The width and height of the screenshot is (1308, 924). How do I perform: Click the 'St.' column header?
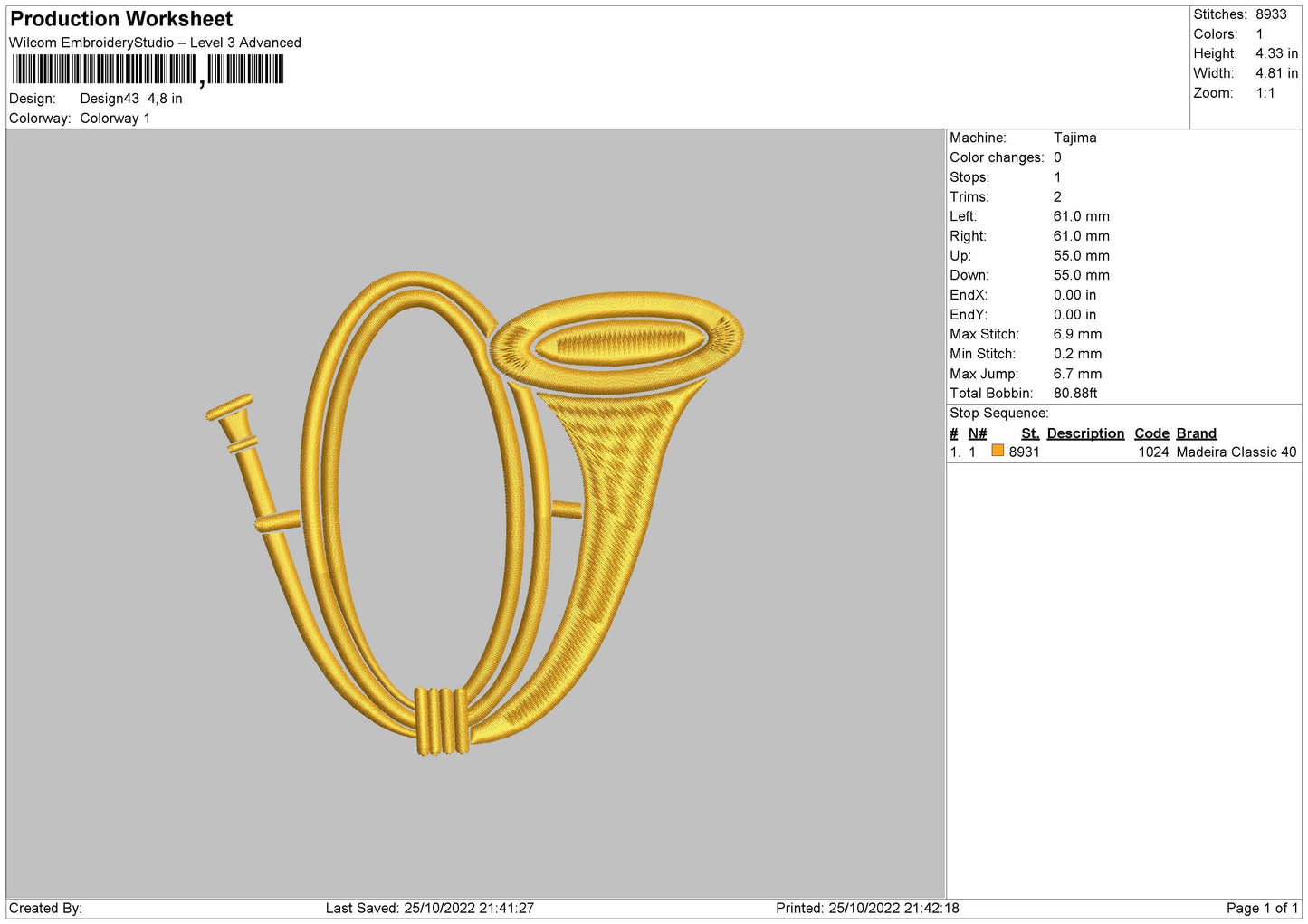point(1030,433)
